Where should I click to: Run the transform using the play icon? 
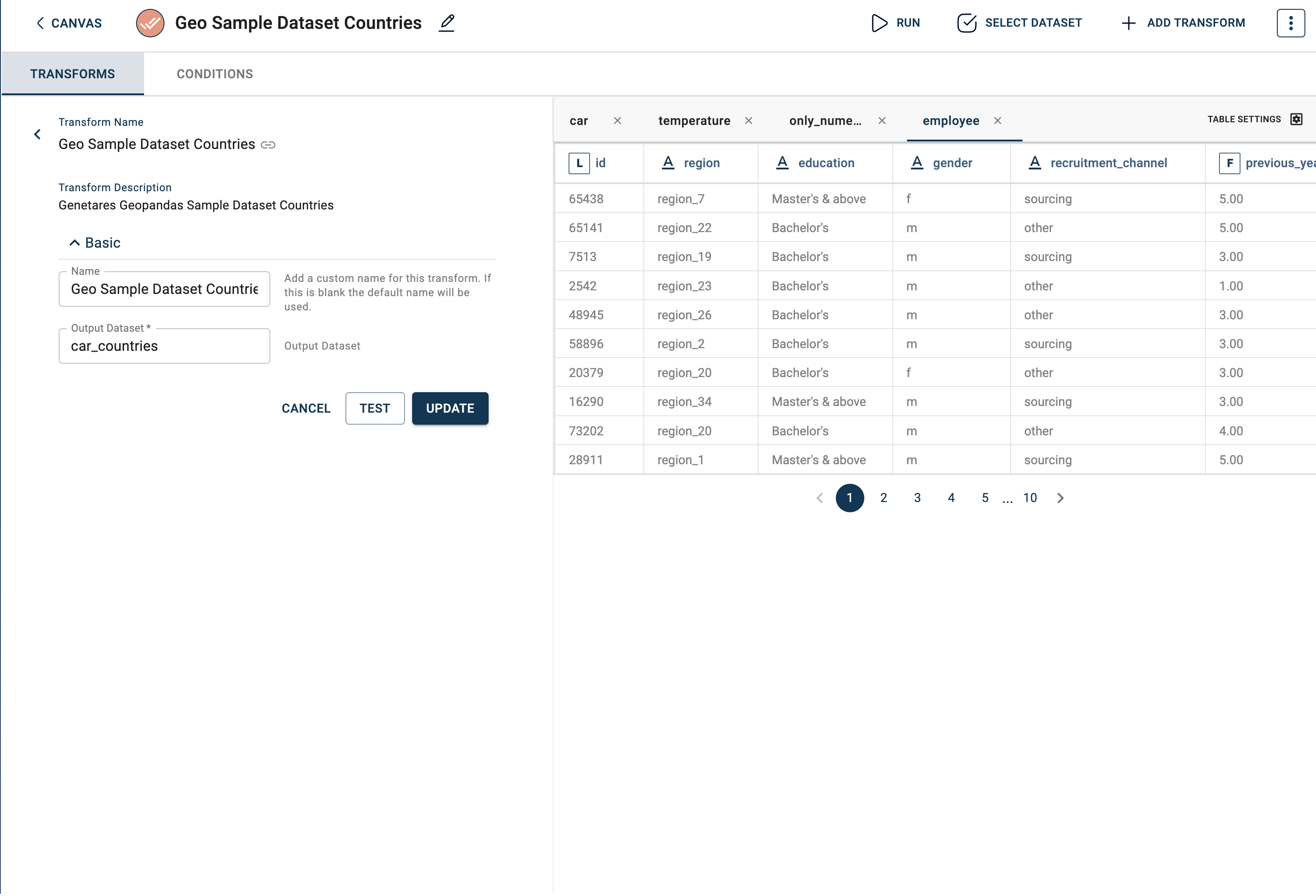pos(879,23)
